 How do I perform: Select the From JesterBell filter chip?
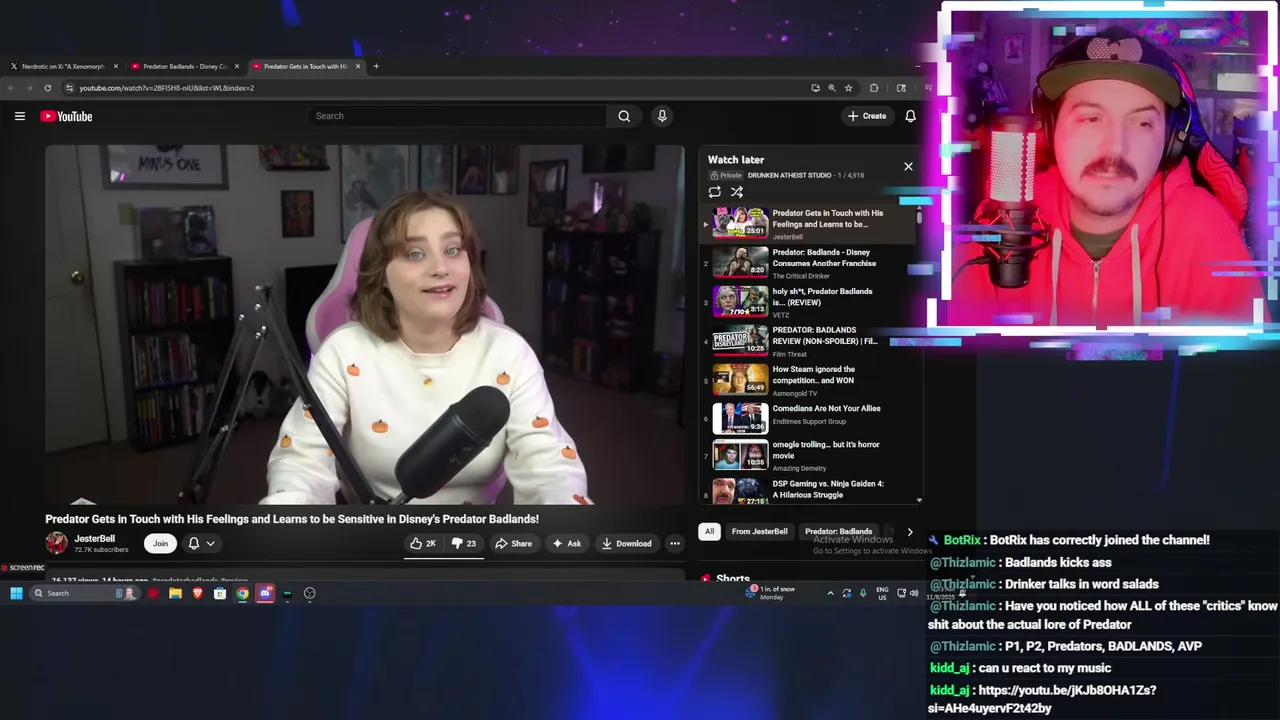759,531
